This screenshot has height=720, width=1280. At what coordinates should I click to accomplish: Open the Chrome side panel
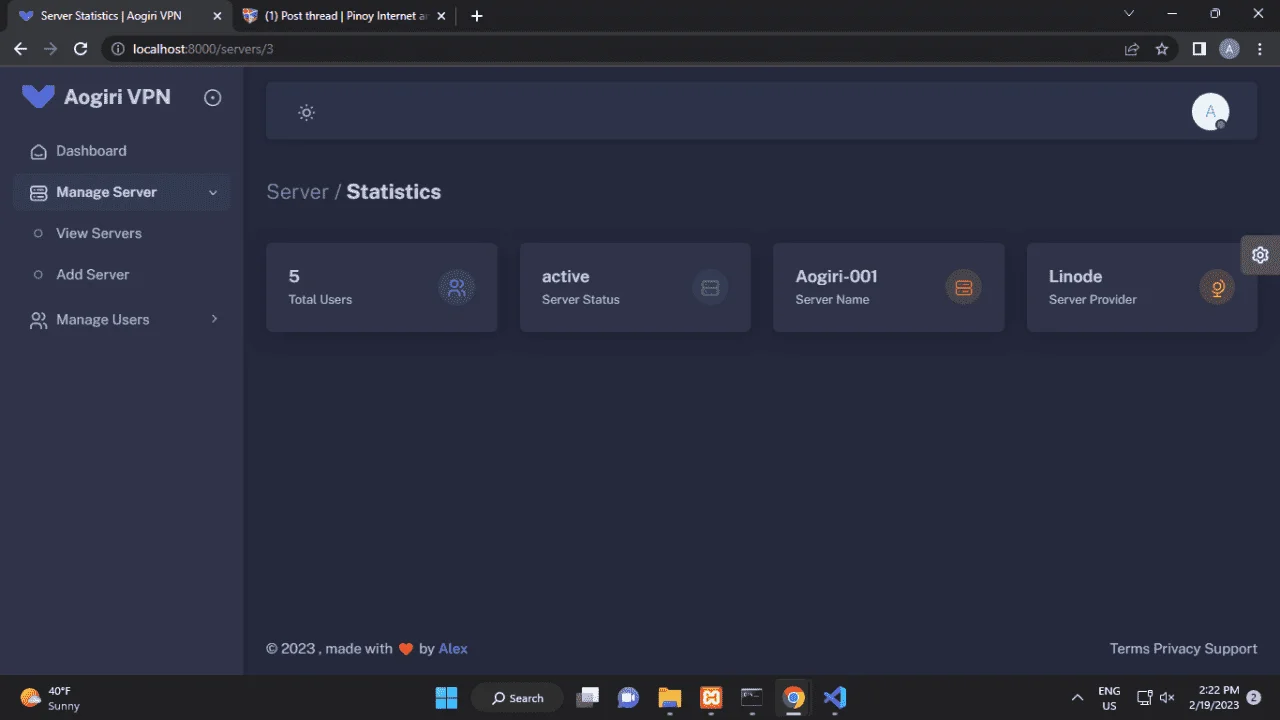click(x=1199, y=48)
